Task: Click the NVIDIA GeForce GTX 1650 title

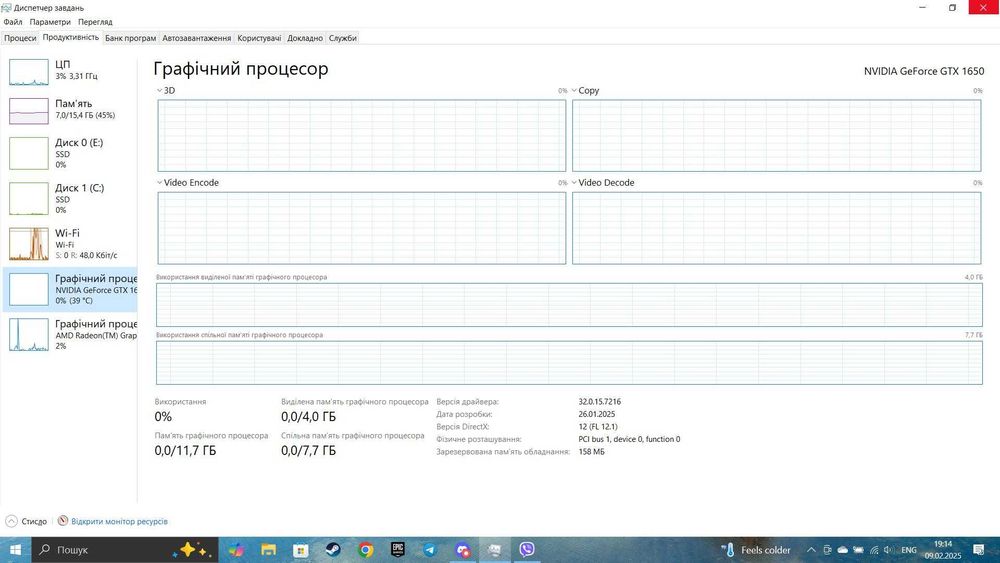Action: pyautogui.click(x=923, y=71)
